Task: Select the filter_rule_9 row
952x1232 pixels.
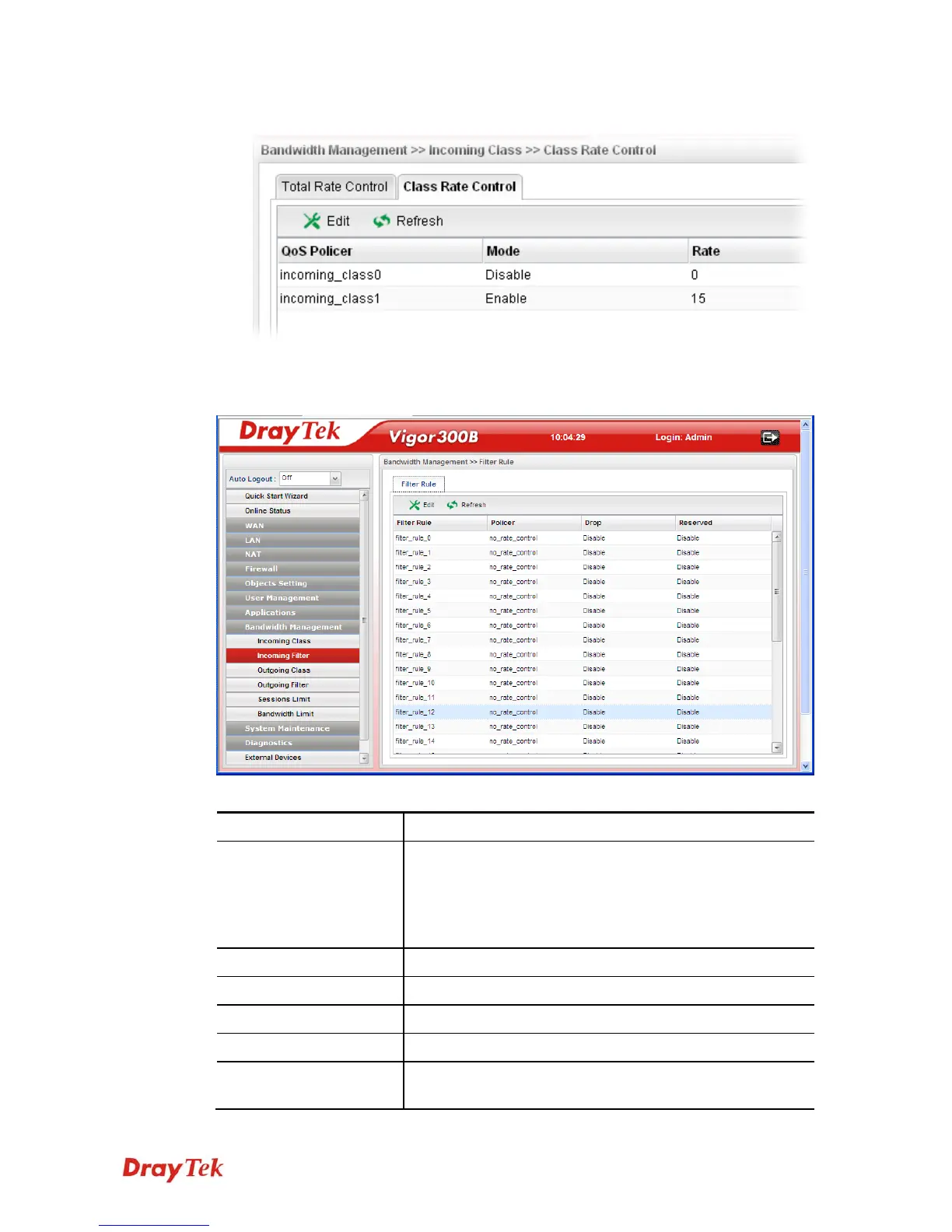Action: 583,669
